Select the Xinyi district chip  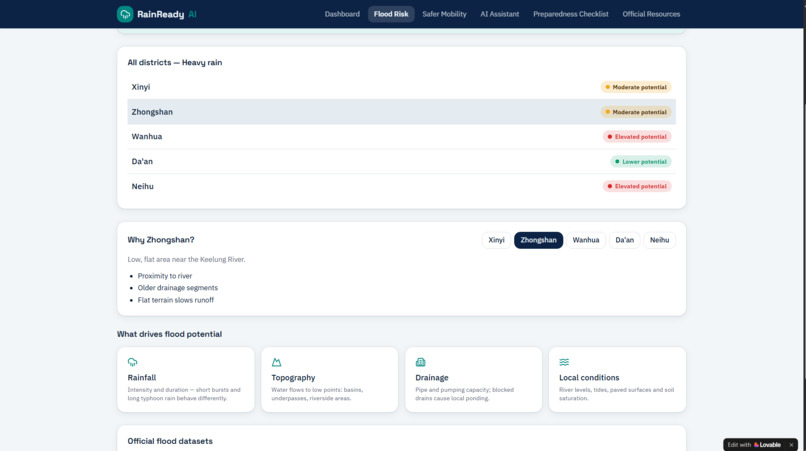(496, 240)
